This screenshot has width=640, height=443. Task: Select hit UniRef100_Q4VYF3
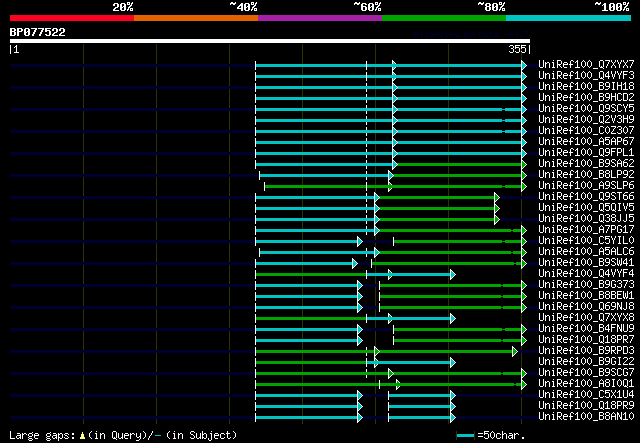pyautogui.click(x=586, y=76)
